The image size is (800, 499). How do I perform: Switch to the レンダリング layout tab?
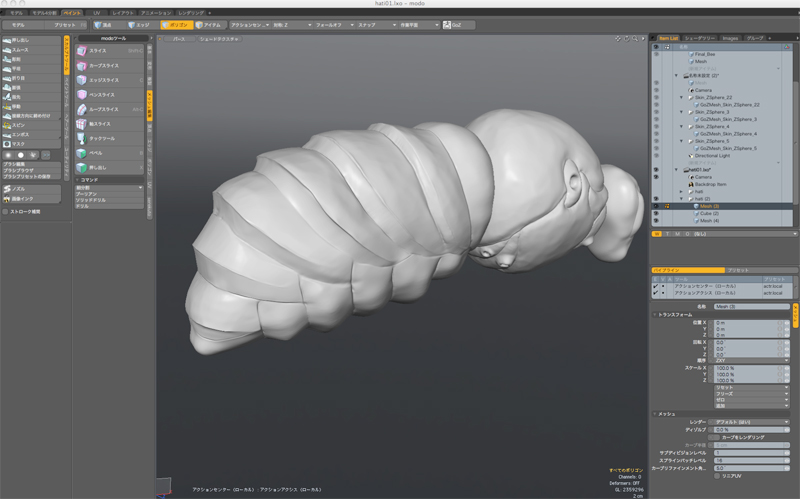[191, 13]
